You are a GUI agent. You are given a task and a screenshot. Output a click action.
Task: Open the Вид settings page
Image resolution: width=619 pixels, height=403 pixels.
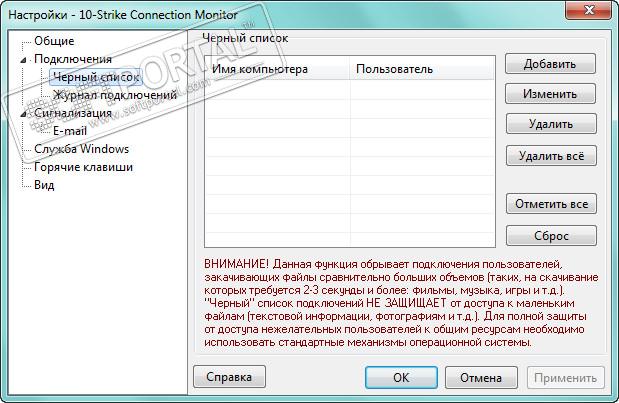pos(44,185)
